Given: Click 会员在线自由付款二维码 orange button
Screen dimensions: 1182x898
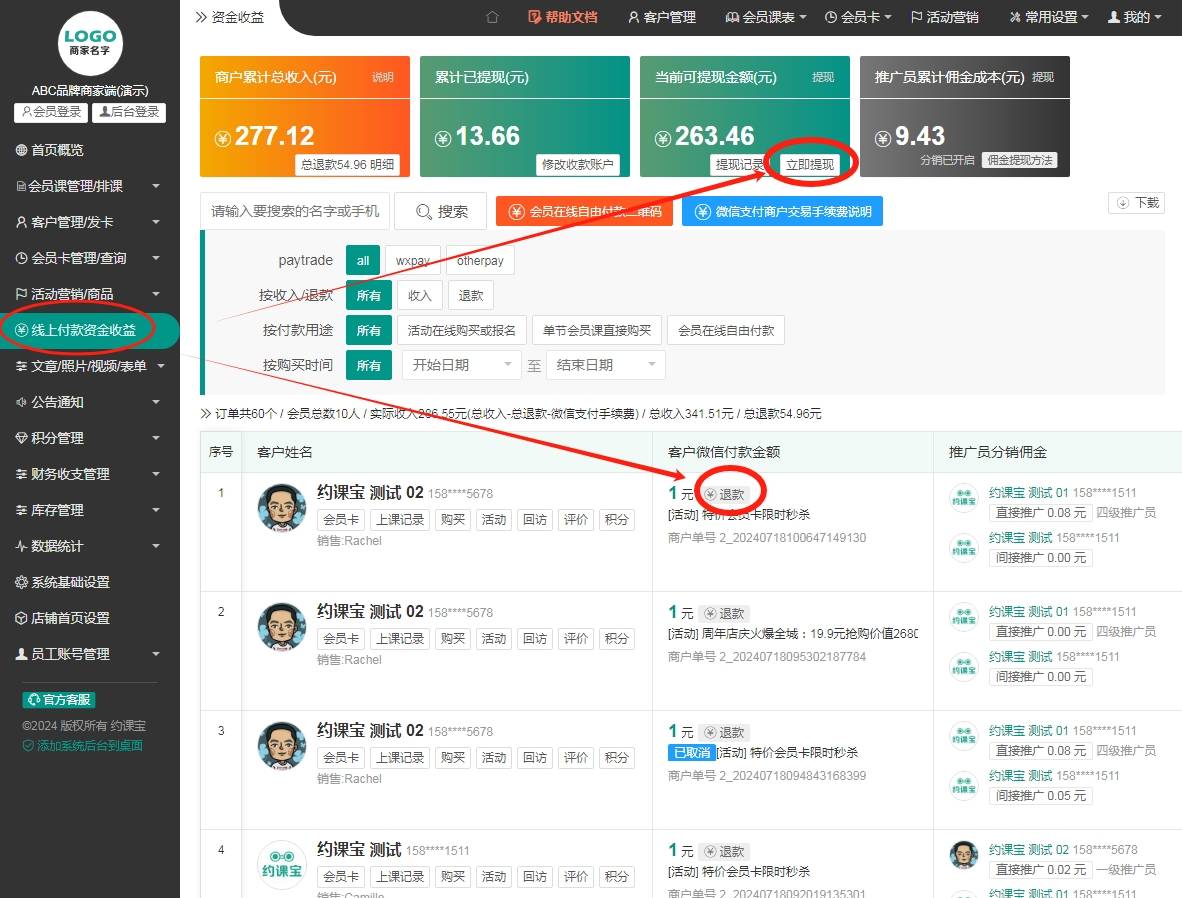Looking at the screenshot, I should pos(584,211).
